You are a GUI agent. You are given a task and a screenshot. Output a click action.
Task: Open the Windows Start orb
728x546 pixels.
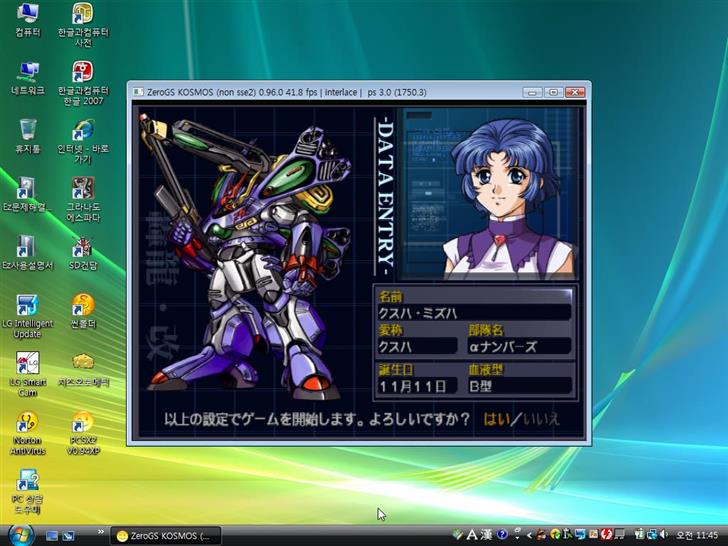pos(20,535)
